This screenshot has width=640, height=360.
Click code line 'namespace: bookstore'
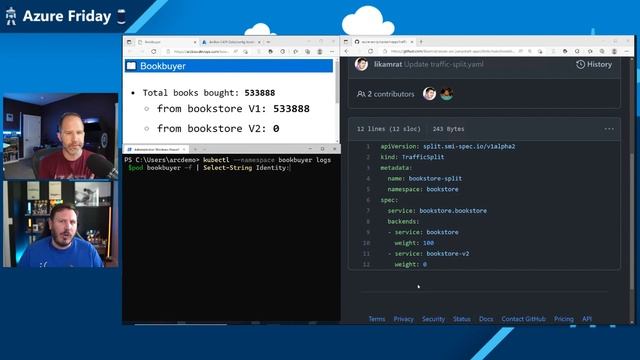coord(423,189)
